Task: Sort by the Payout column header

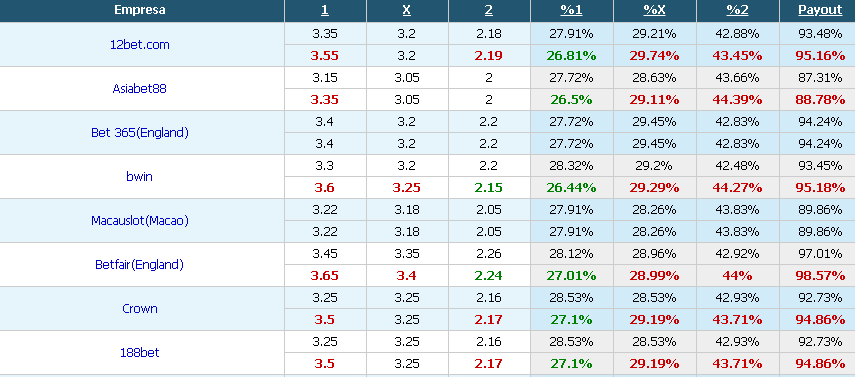Action: pos(820,10)
